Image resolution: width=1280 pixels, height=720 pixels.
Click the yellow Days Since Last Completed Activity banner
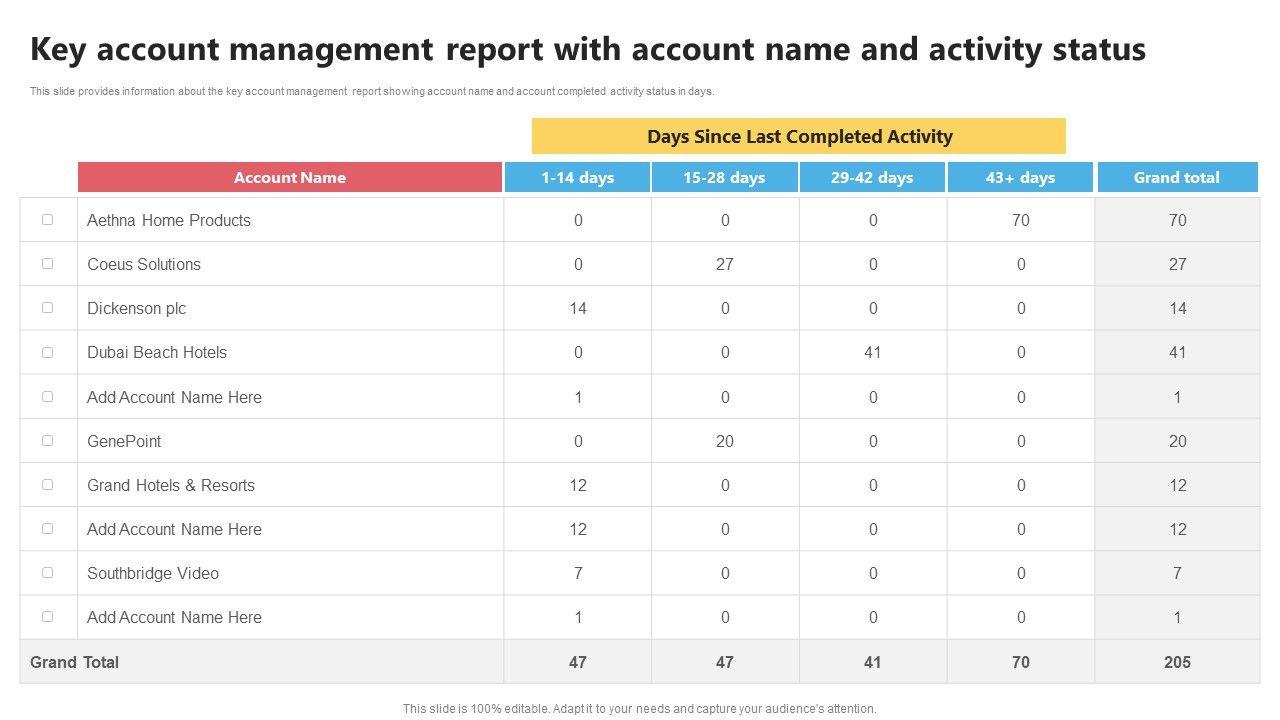tap(799, 136)
